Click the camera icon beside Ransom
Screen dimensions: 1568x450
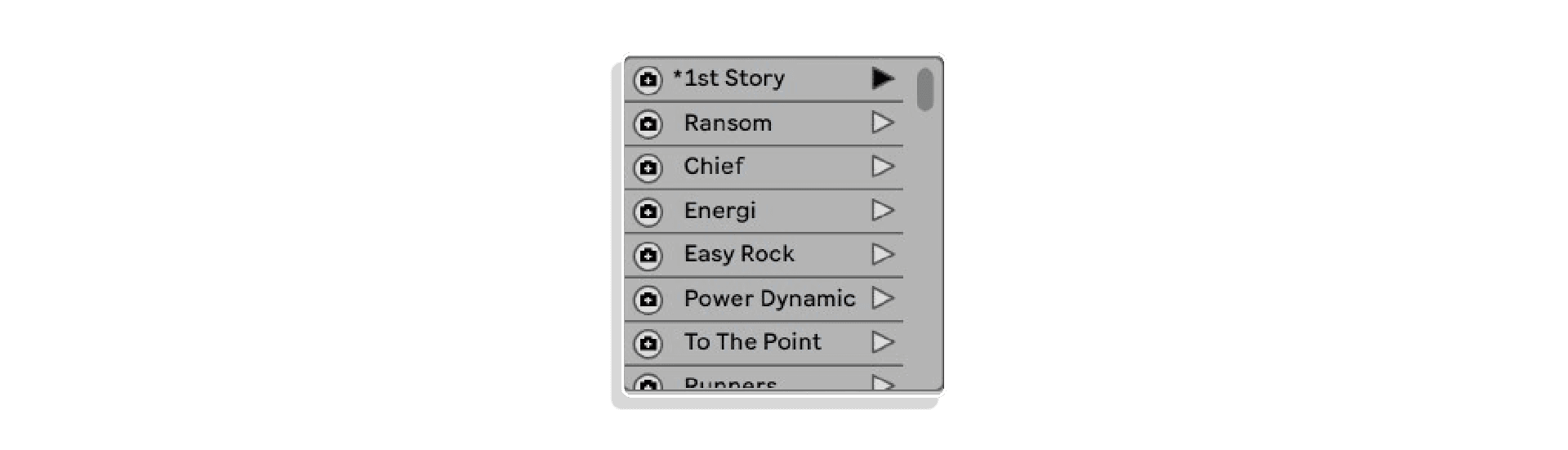tap(648, 124)
